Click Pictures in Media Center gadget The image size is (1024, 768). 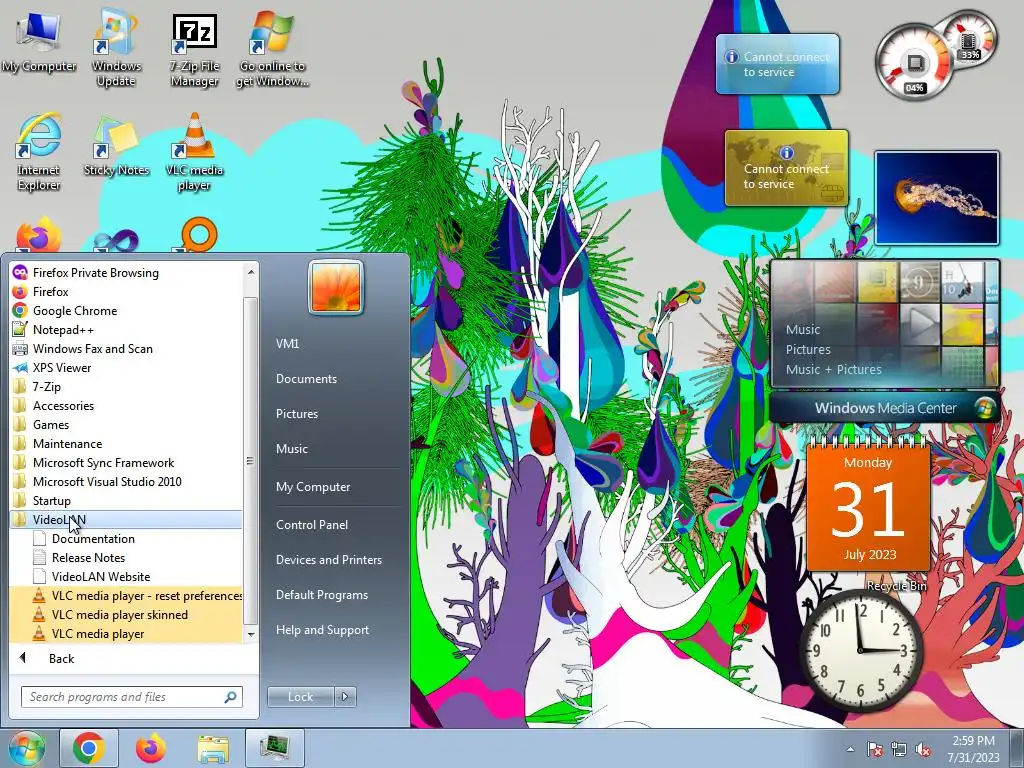pyautogui.click(x=808, y=349)
